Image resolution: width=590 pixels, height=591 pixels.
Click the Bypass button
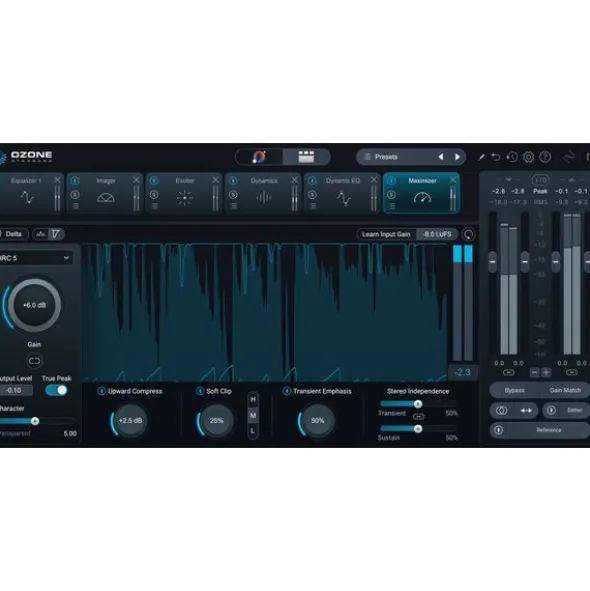pyautogui.click(x=514, y=390)
